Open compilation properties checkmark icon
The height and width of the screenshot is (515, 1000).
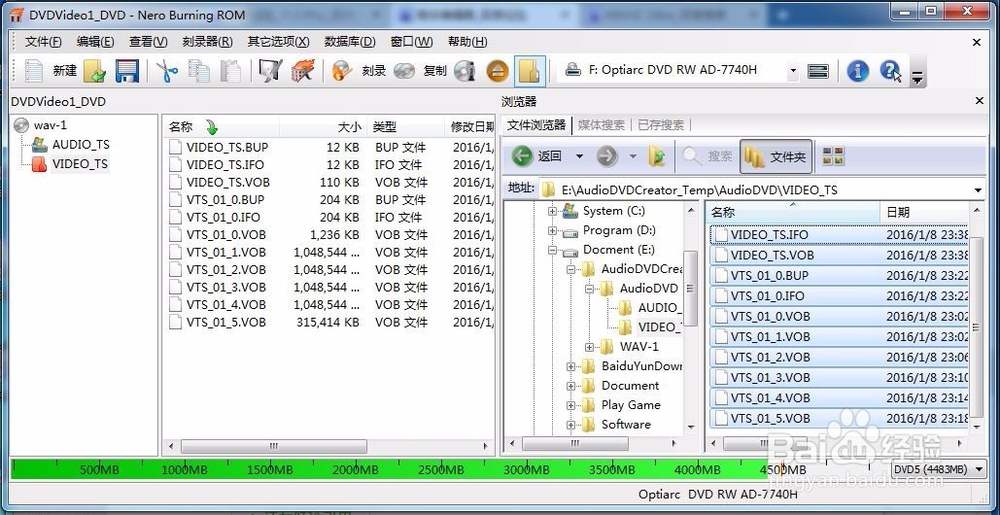(x=270, y=71)
